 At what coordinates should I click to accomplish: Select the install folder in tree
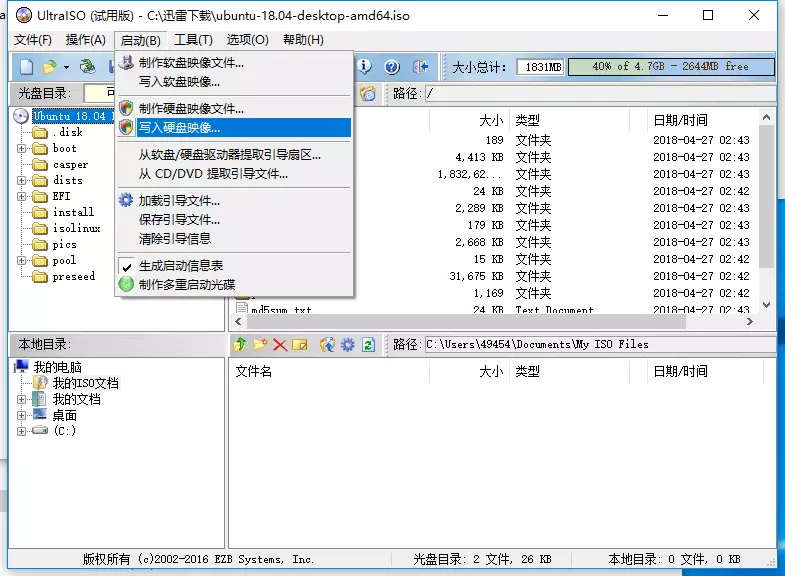pyautogui.click(x=73, y=212)
